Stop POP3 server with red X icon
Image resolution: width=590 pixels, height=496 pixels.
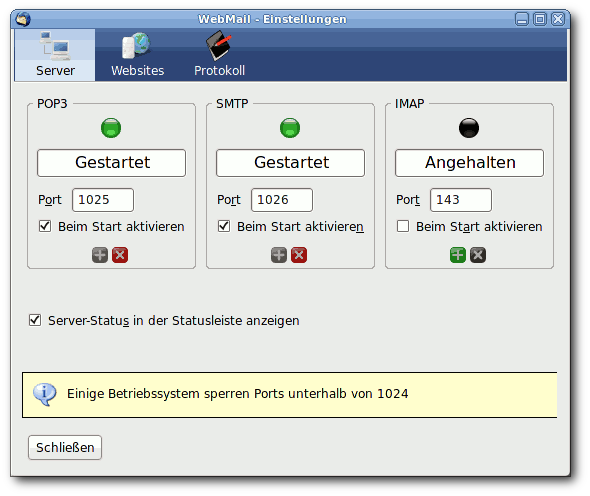[x=120, y=255]
